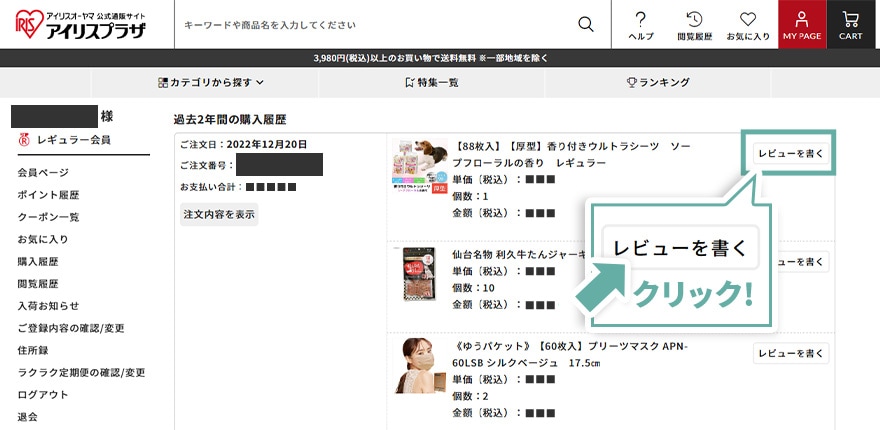880x430 pixels.
Task: Open プリーツマスク product thumbnail
Action: click(x=418, y=366)
